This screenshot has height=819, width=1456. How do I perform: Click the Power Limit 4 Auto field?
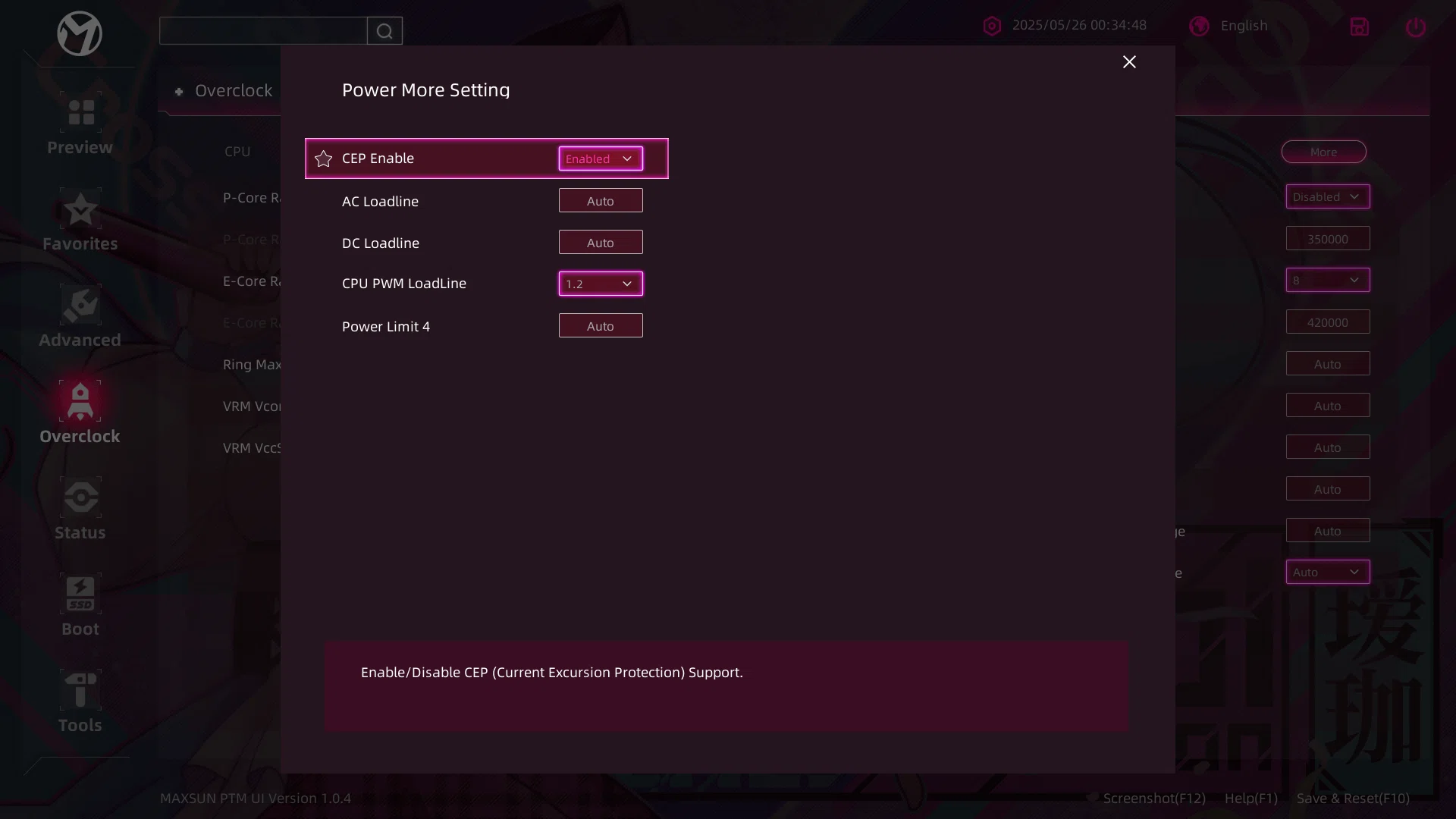pos(601,325)
